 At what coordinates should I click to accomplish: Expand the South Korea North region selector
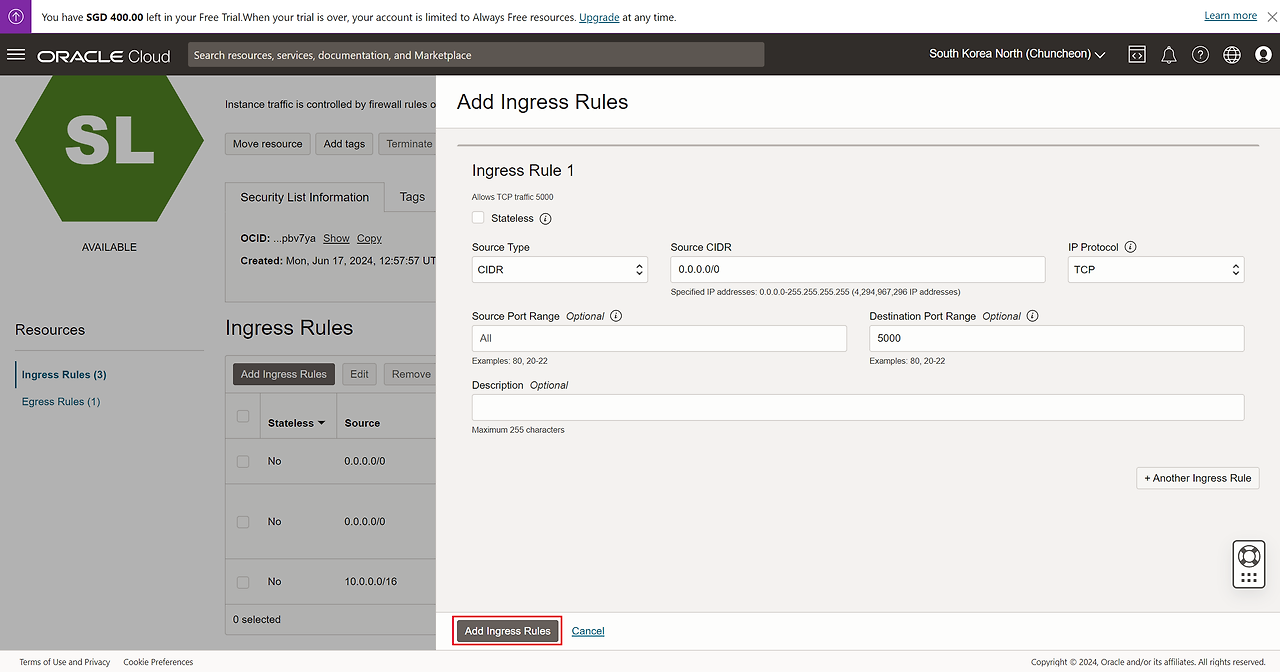pos(1017,54)
